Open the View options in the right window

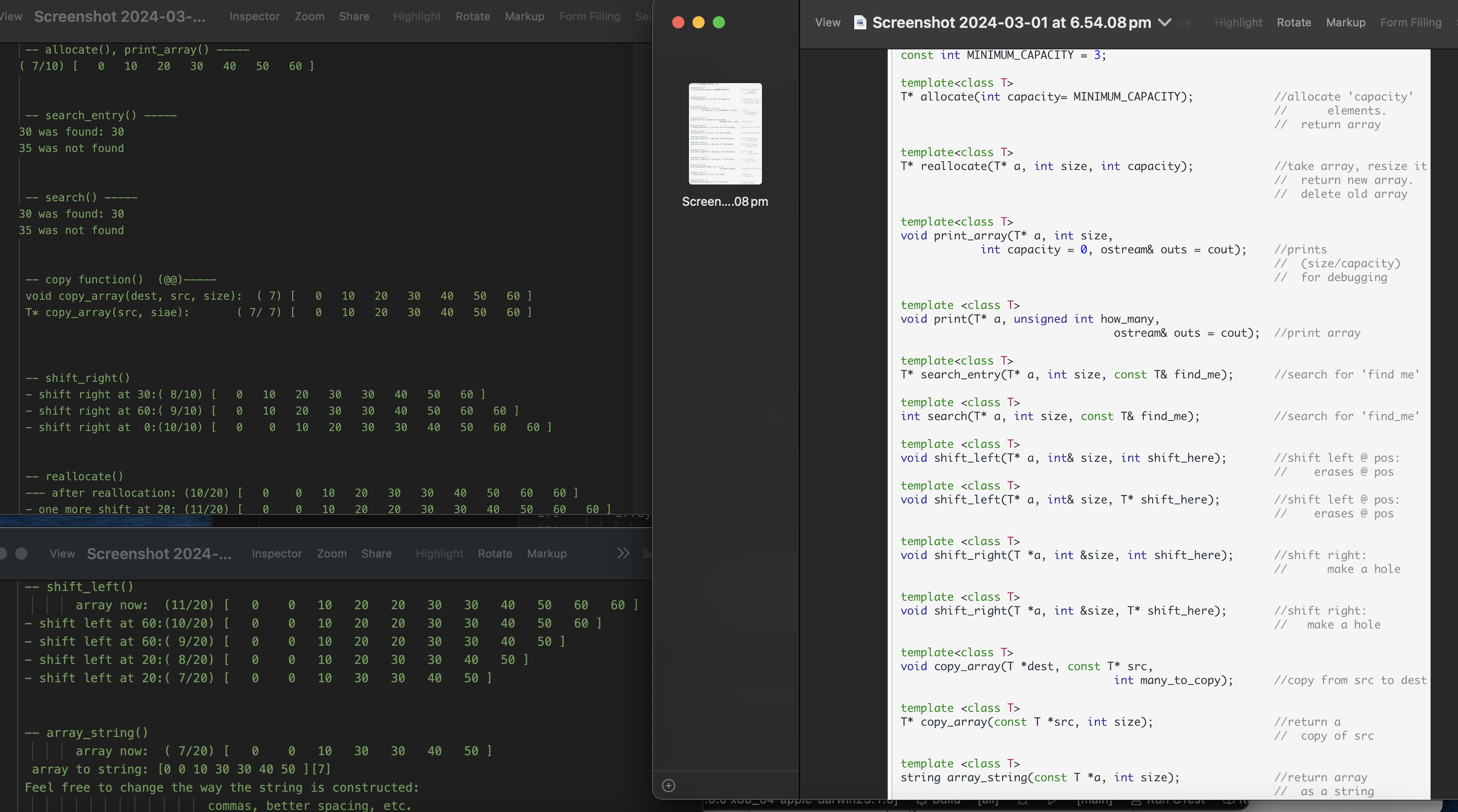click(827, 23)
